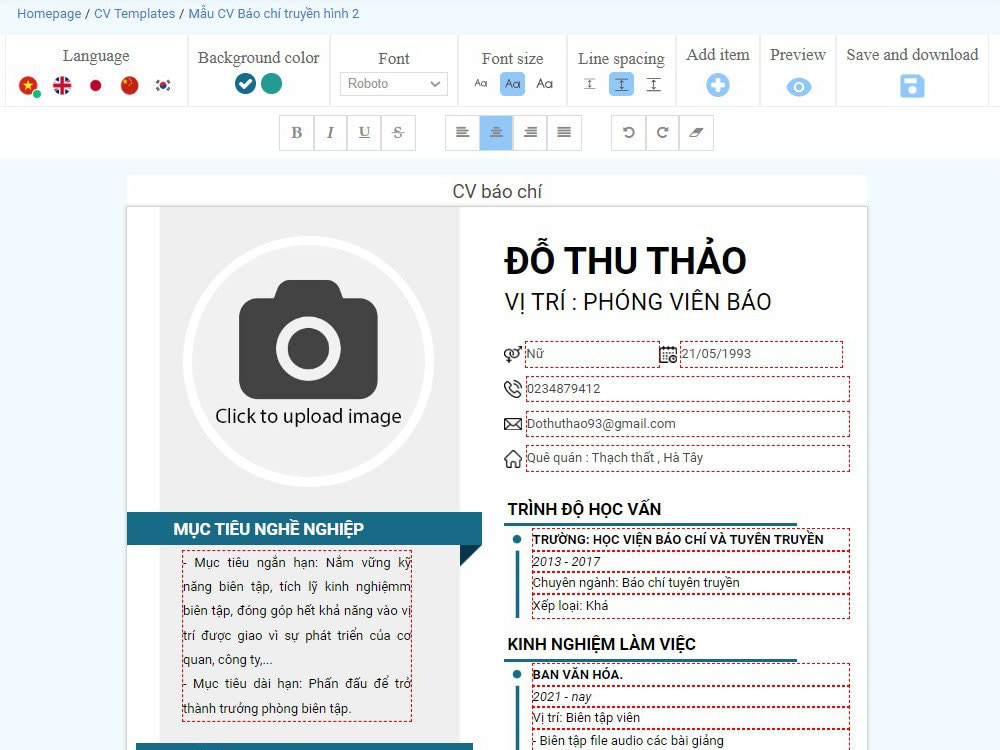Click the Save and download disk icon

913,86
